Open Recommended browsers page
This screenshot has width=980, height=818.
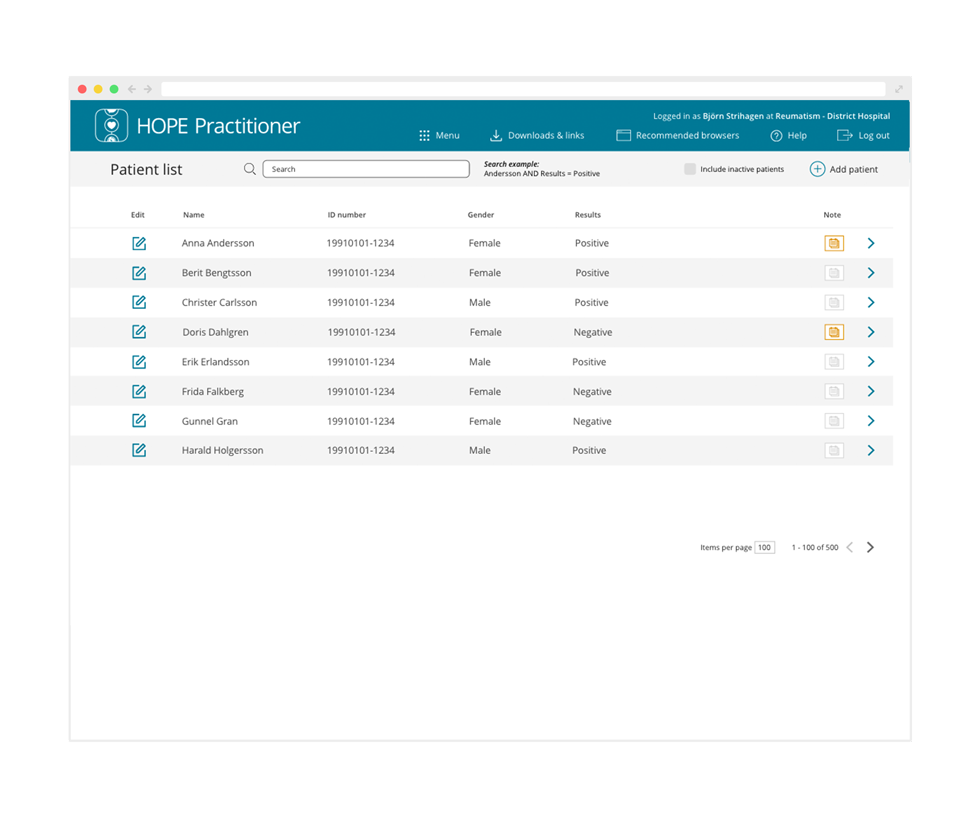[678, 136]
